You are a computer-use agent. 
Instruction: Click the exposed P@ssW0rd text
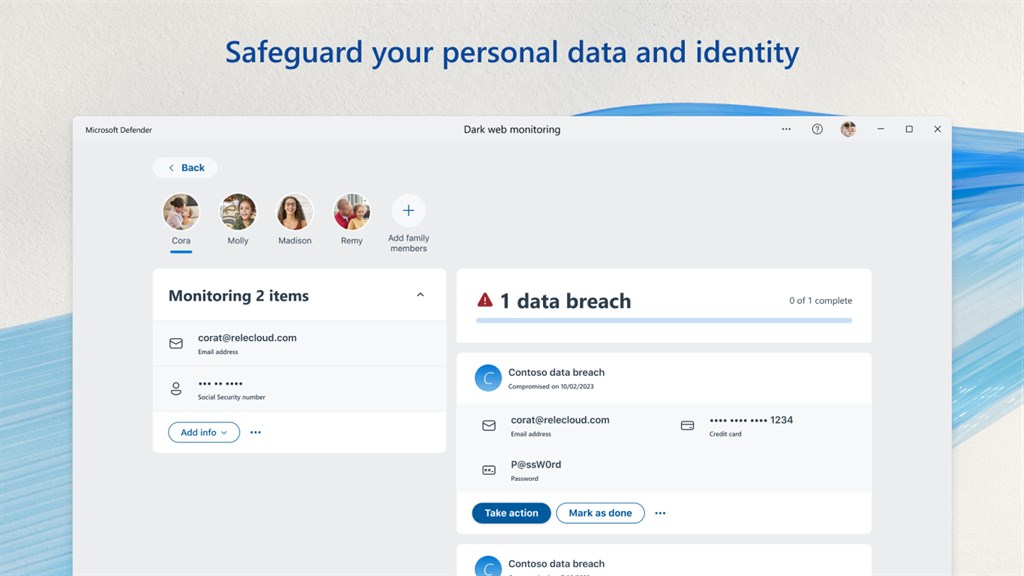[x=536, y=464]
